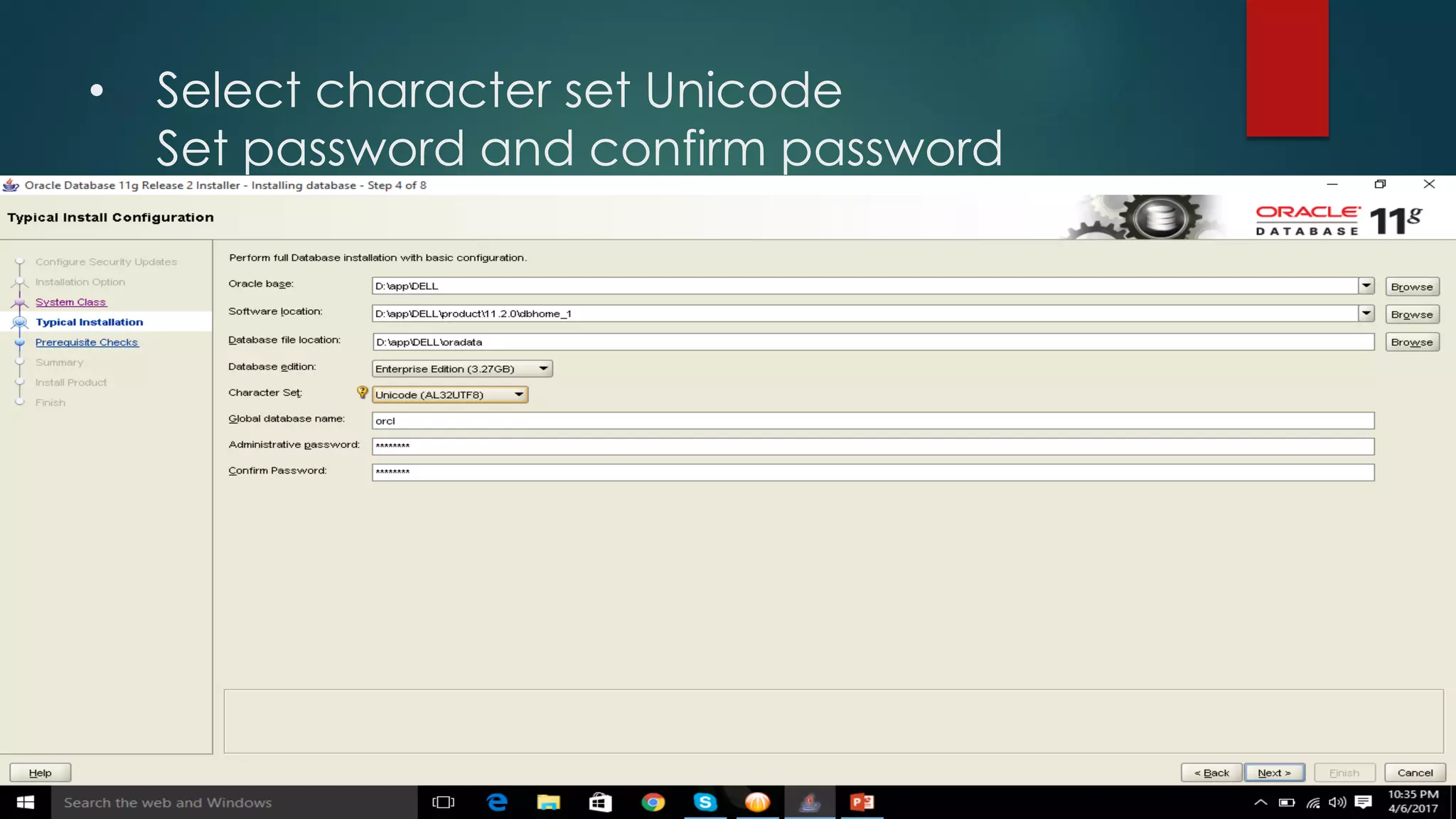The width and height of the screenshot is (1456, 819).
Task: Select the Typical Installation step
Action: 90,322
